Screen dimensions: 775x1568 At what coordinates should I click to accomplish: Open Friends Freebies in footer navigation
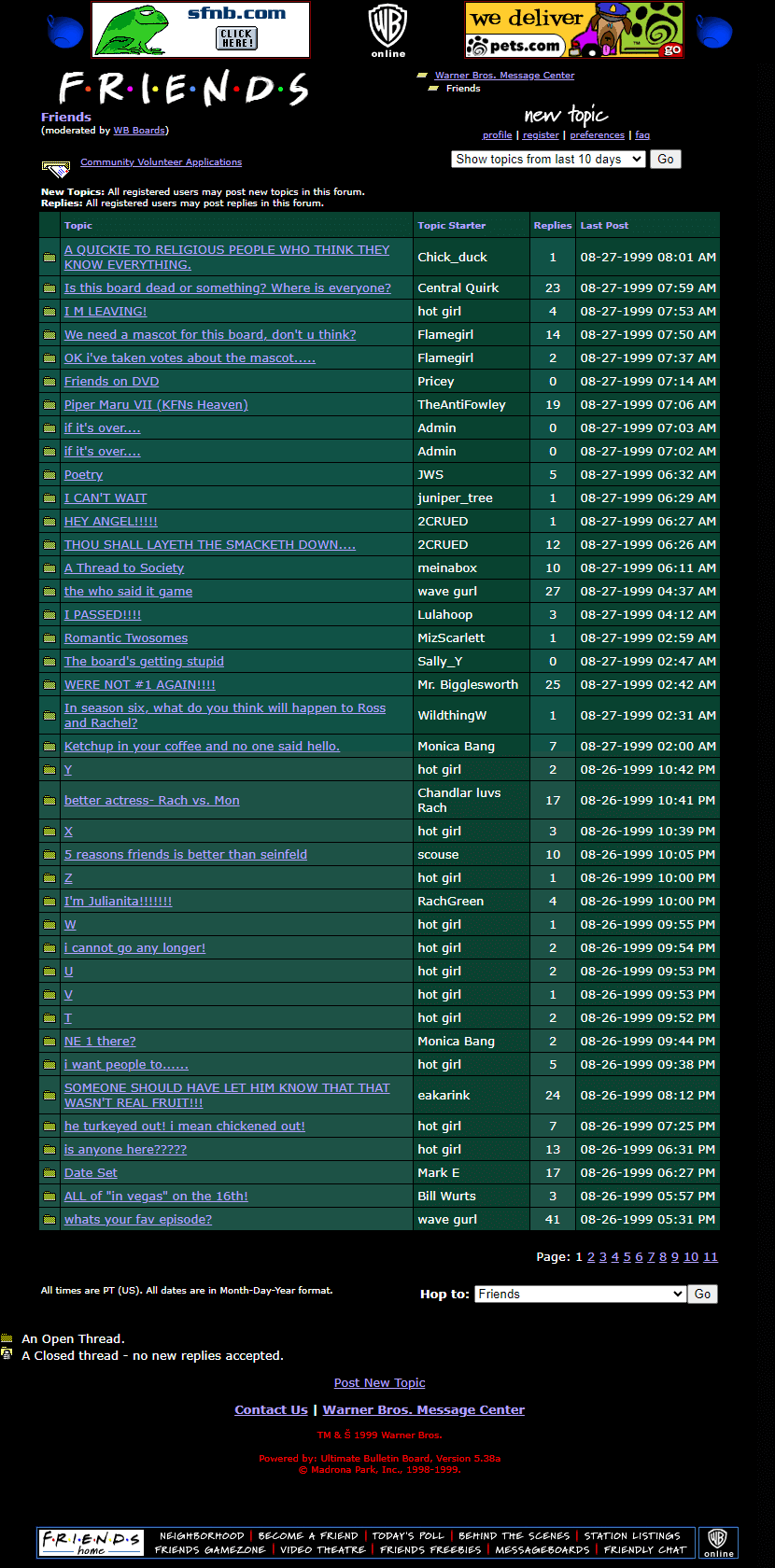(x=430, y=1549)
